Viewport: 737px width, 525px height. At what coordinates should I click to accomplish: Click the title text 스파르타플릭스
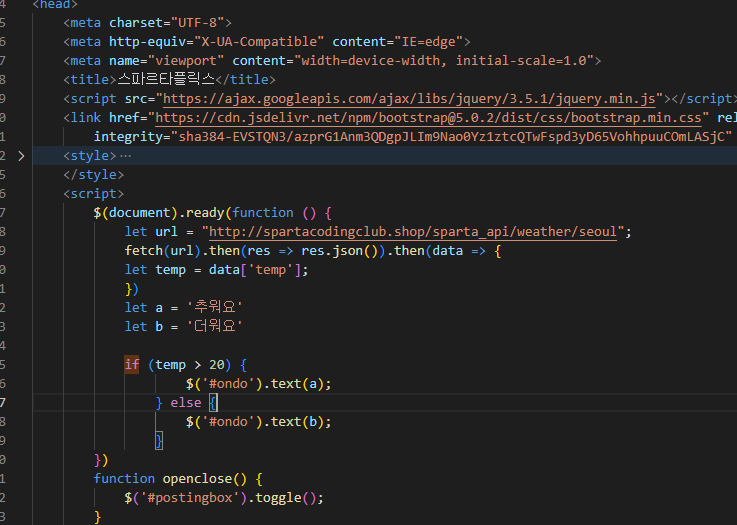point(166,79)
